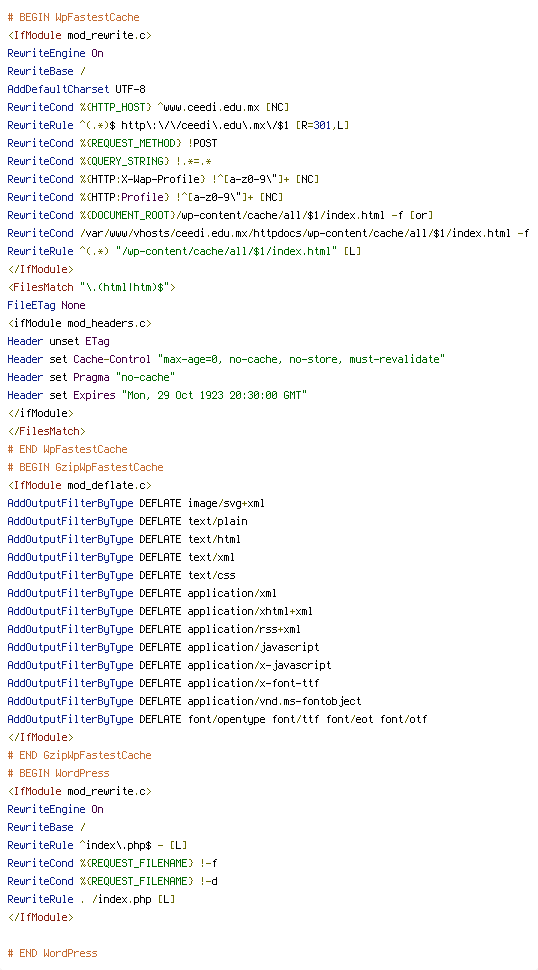Click the 'AddDefaultCharset UTF-8' line
The height and width of the screenshot is (970, 538).
coord(77,89)
